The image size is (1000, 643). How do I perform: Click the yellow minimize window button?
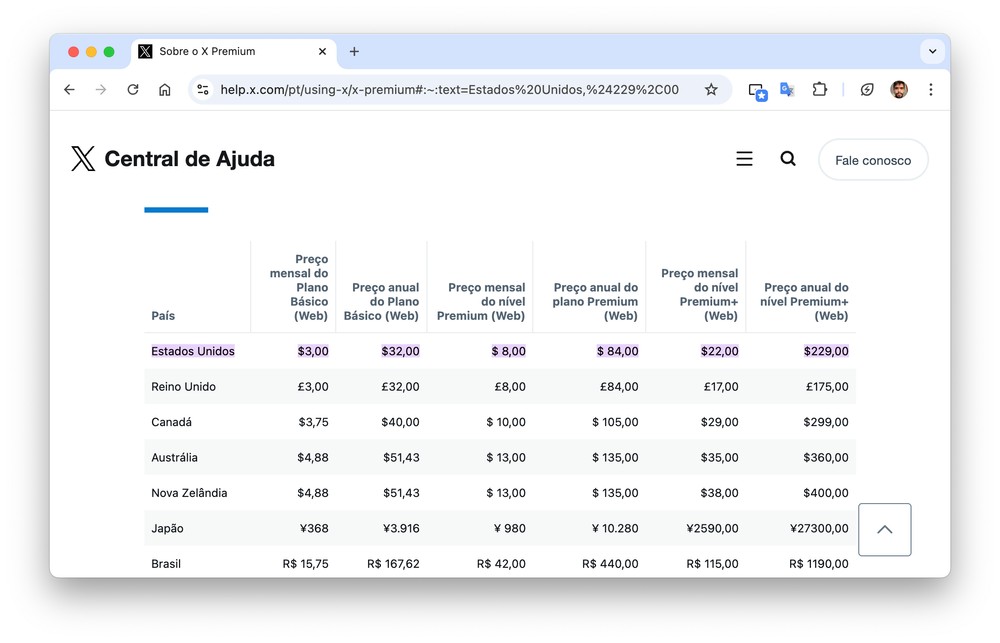(x=91, y=52)
